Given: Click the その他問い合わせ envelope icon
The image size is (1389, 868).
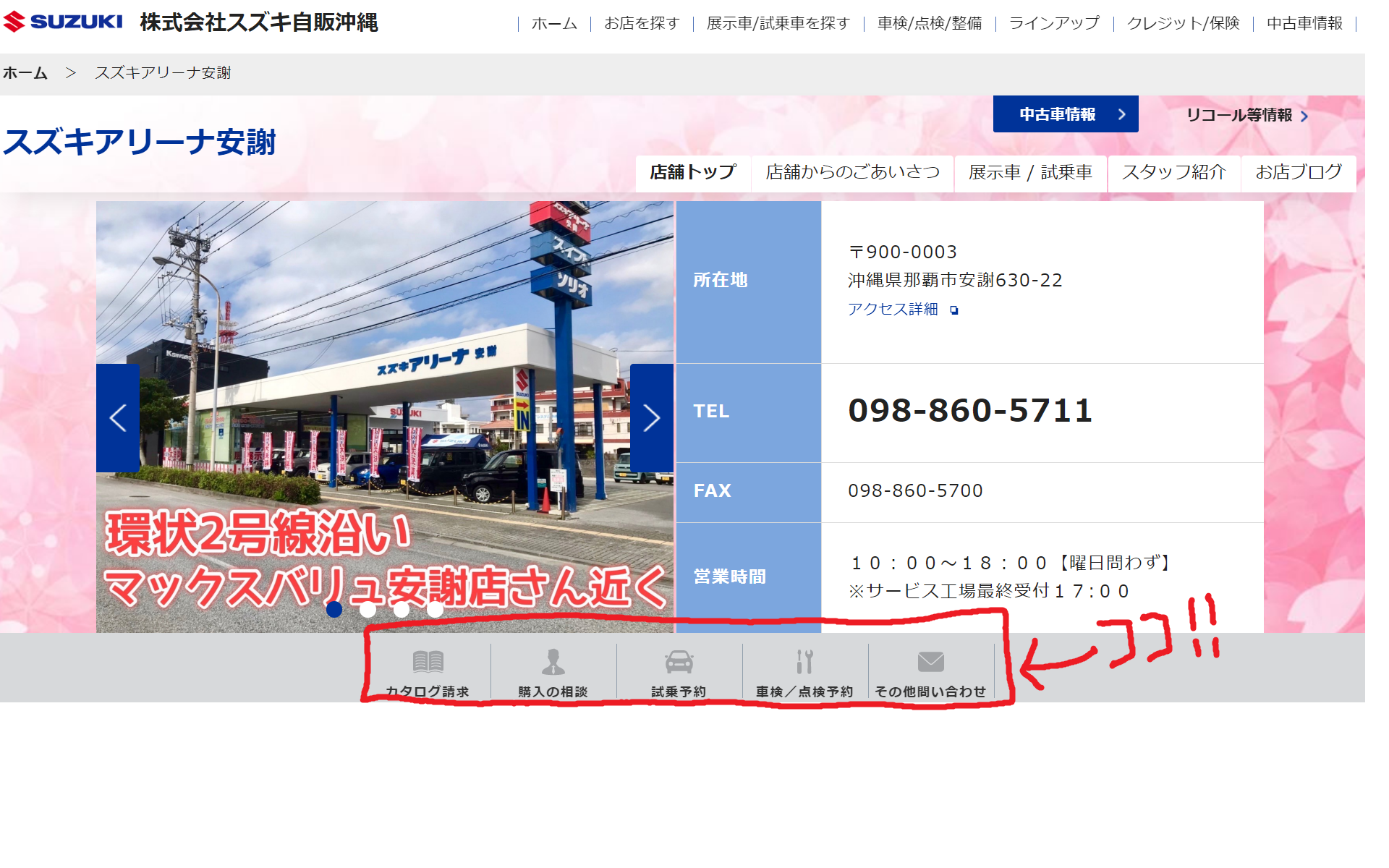Looking at the screenshot, I should (x=930, y=661).
